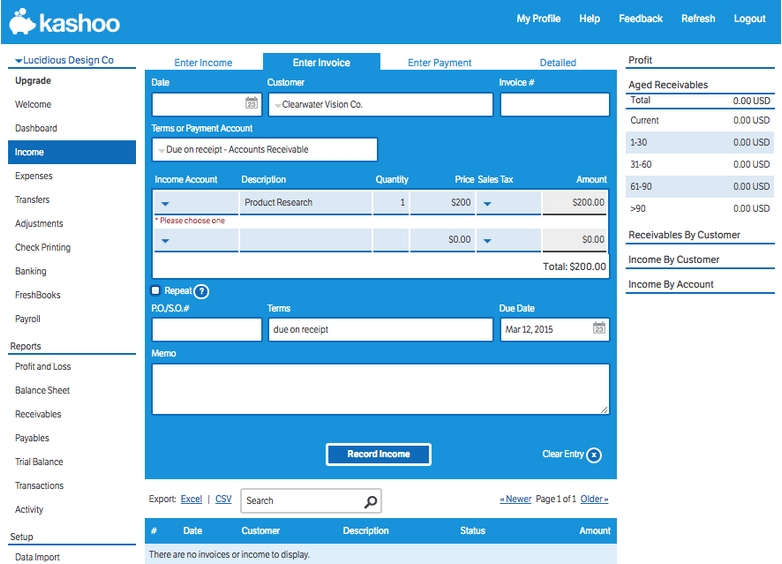Click Refresh in the header

click(x=698, y=19)
